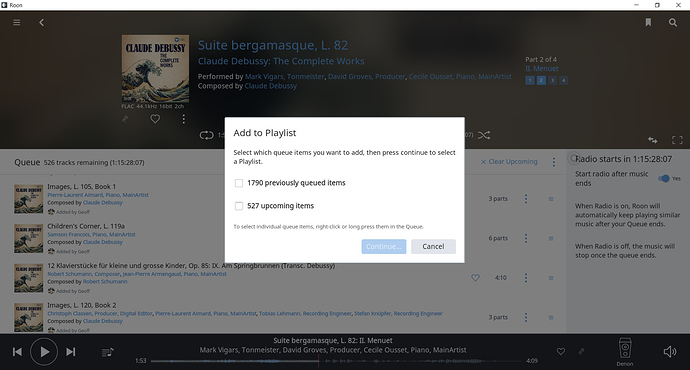Toggle the loop repeat icon
This screenshot has height=370, width=690.
tap(206, 135)
